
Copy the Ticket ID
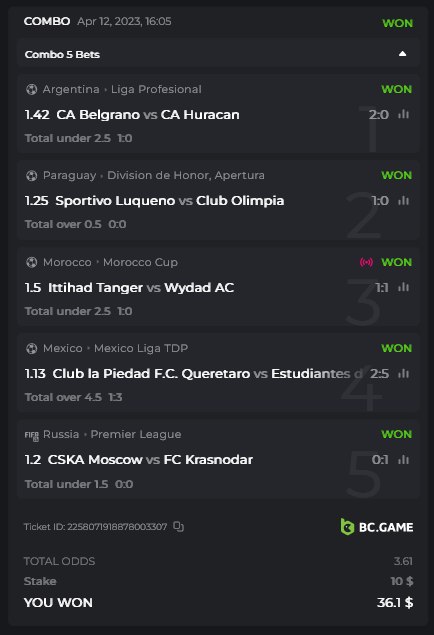(179, 526)
